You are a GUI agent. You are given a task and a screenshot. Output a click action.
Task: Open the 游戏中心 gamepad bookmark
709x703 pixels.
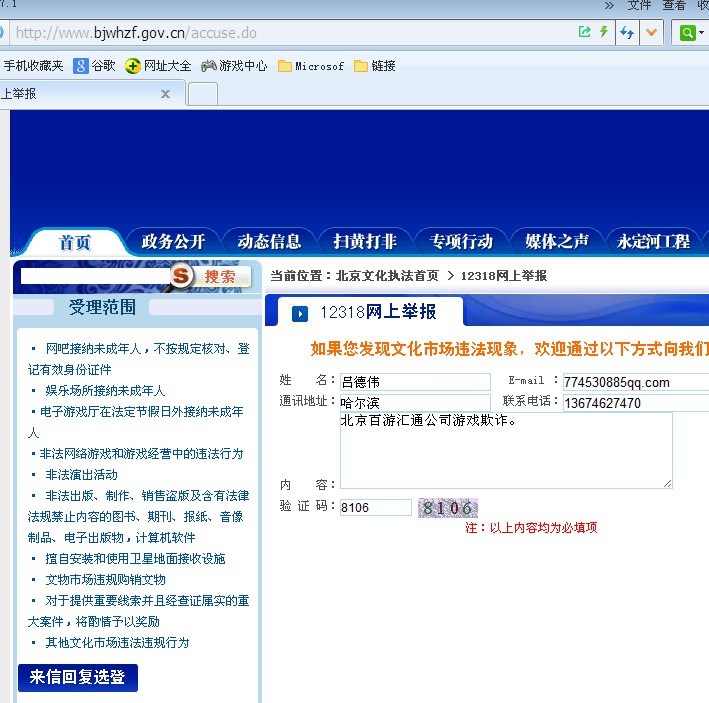234,66
